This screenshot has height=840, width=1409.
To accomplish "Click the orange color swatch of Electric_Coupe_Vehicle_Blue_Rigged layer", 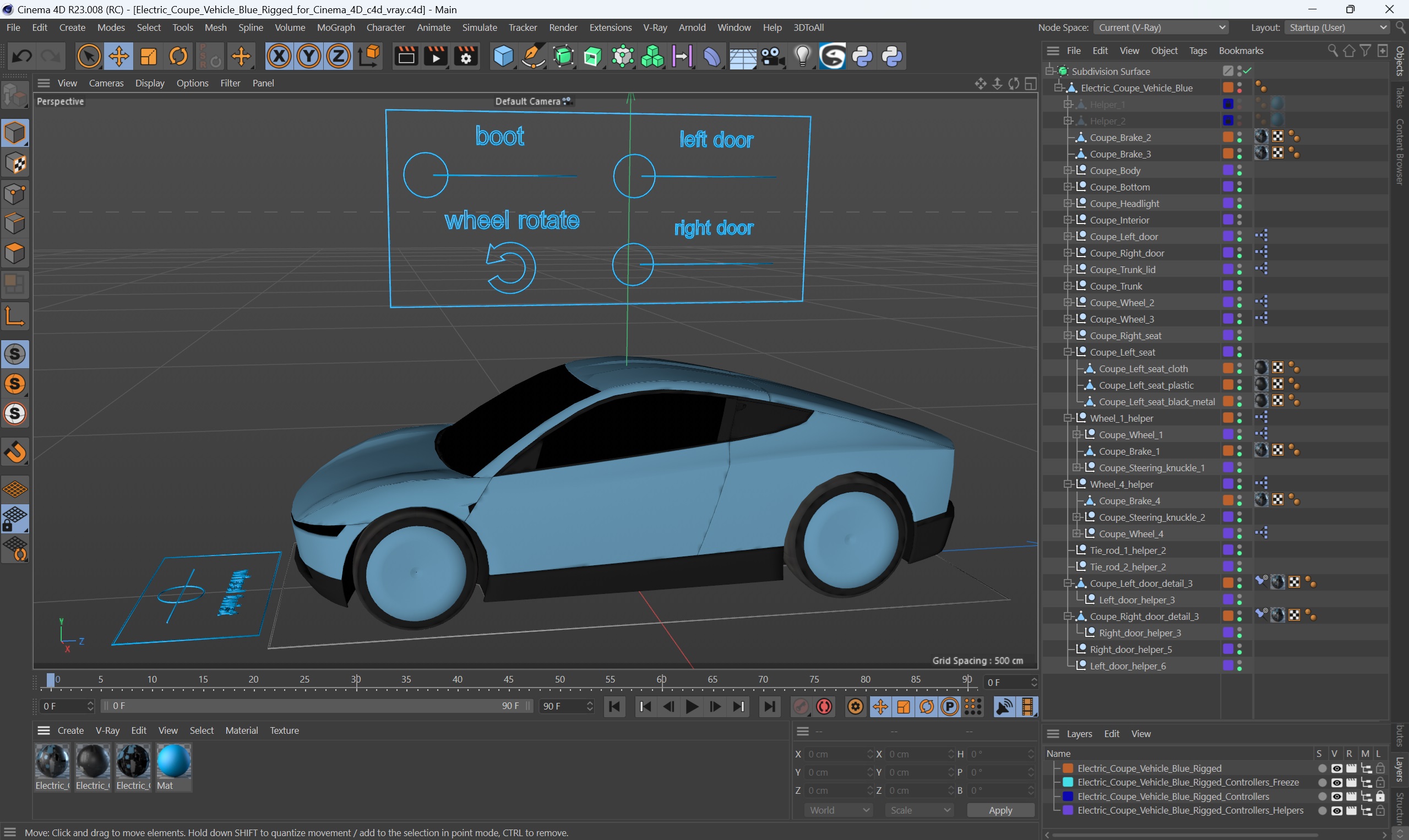I will click(1068, 768).
